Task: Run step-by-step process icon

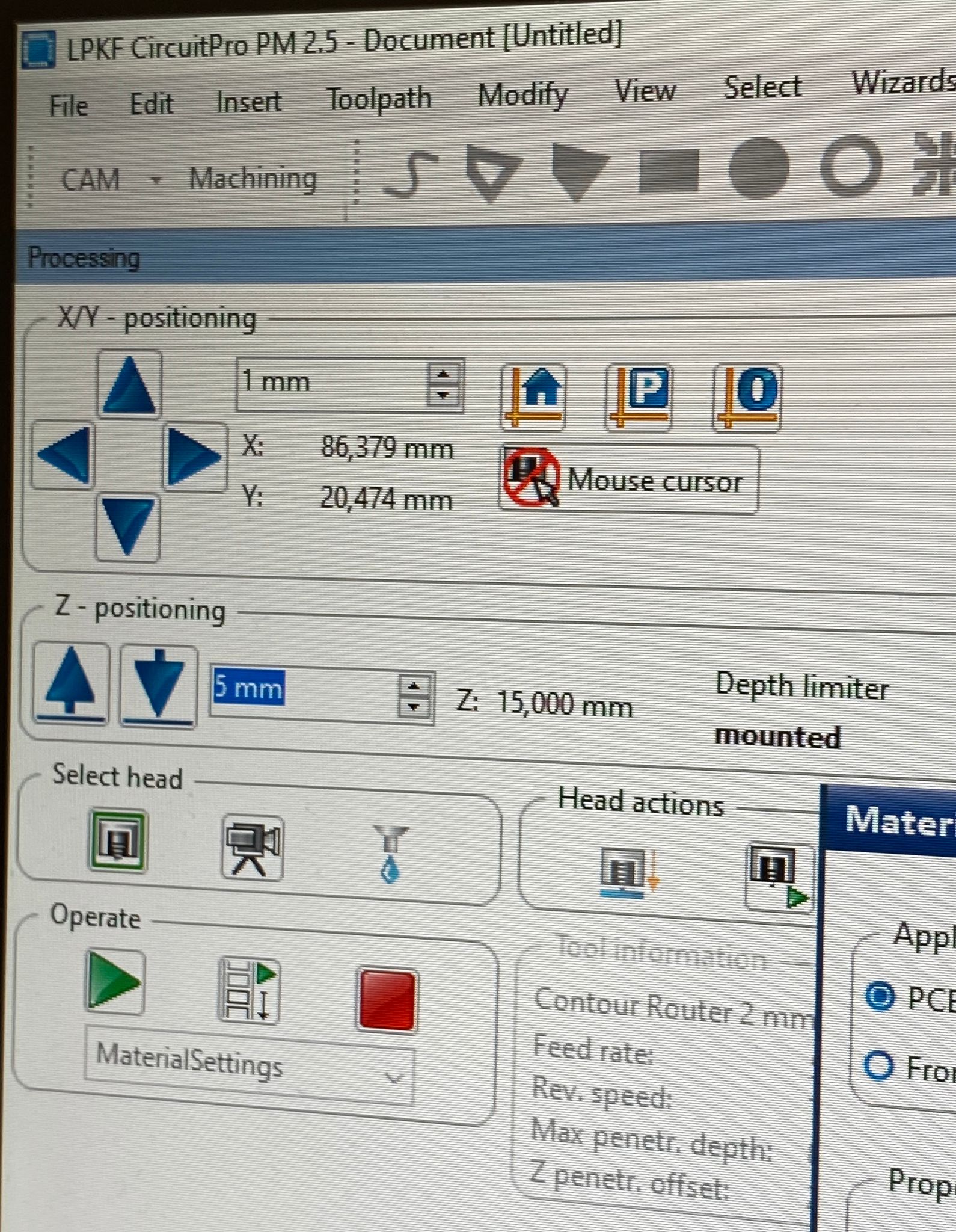Action: (249, 991)
